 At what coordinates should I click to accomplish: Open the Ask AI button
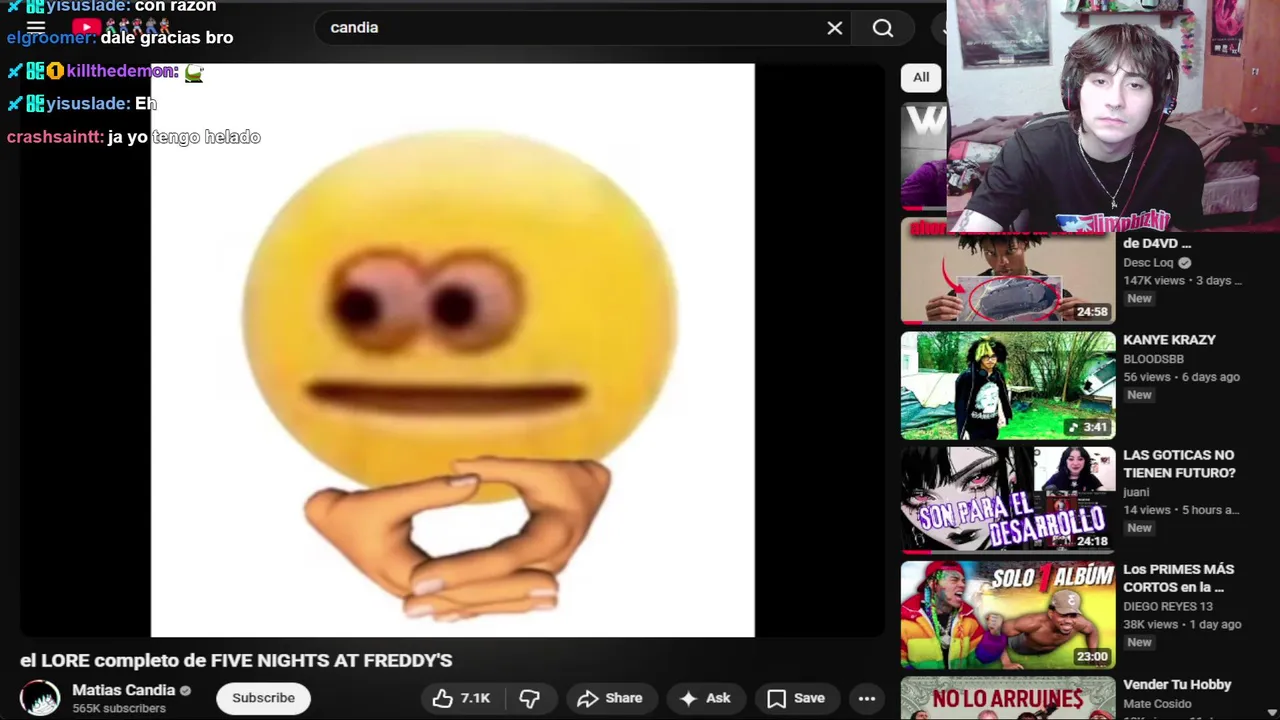(x=705, y=698)
